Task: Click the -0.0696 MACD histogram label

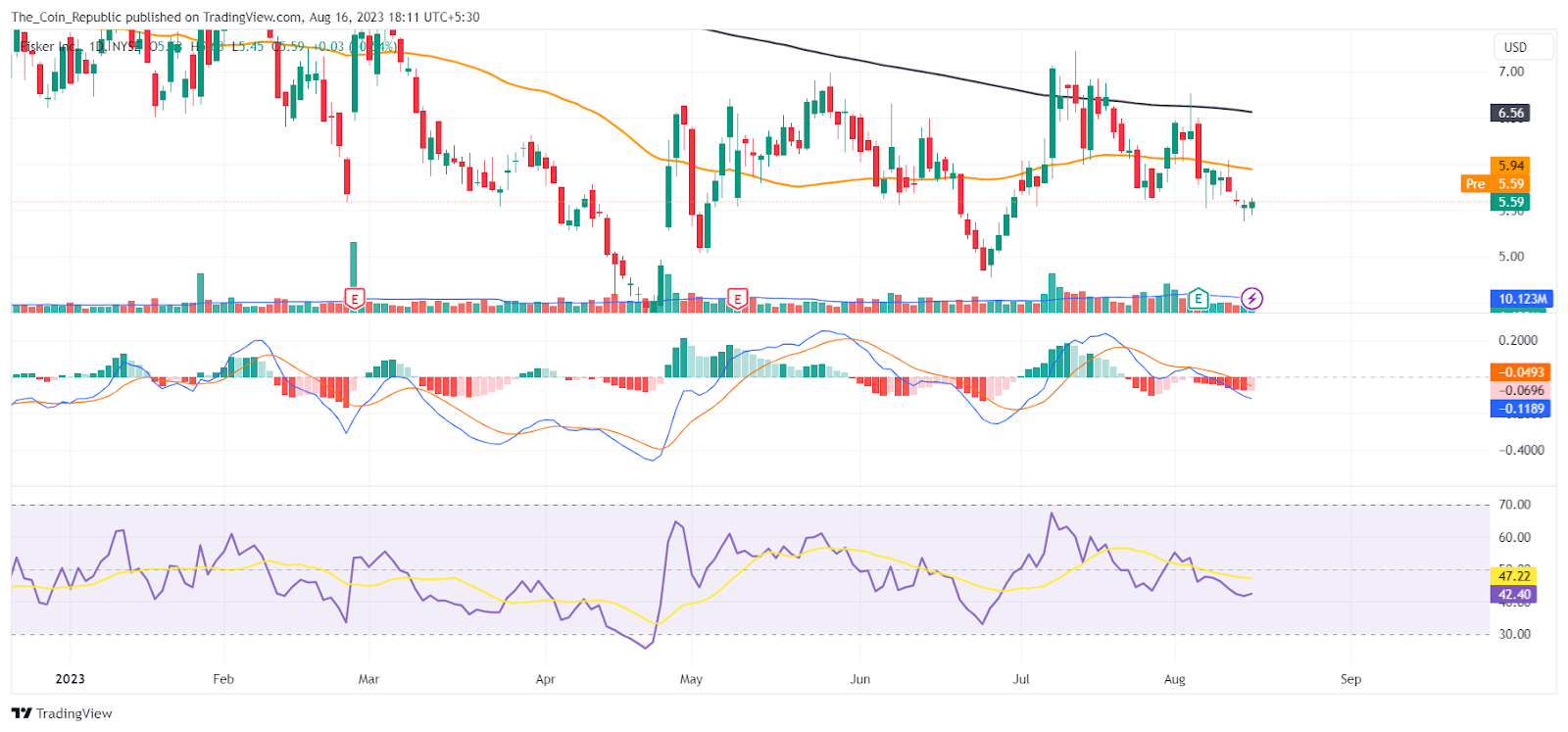Action: (x=1521, y=390)
